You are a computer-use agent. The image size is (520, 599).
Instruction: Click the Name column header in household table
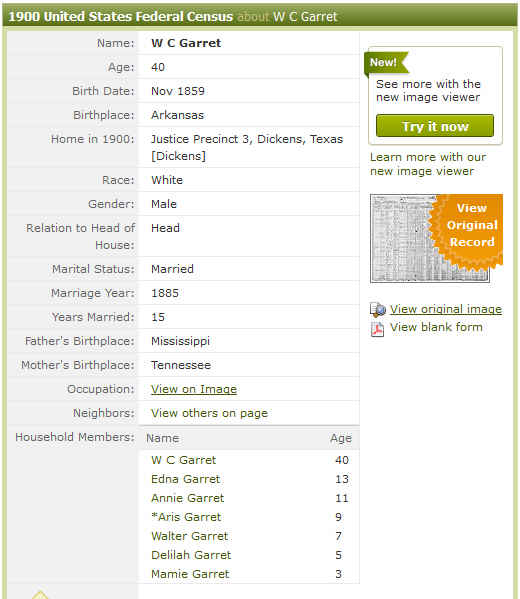click(x=162, y=438)
